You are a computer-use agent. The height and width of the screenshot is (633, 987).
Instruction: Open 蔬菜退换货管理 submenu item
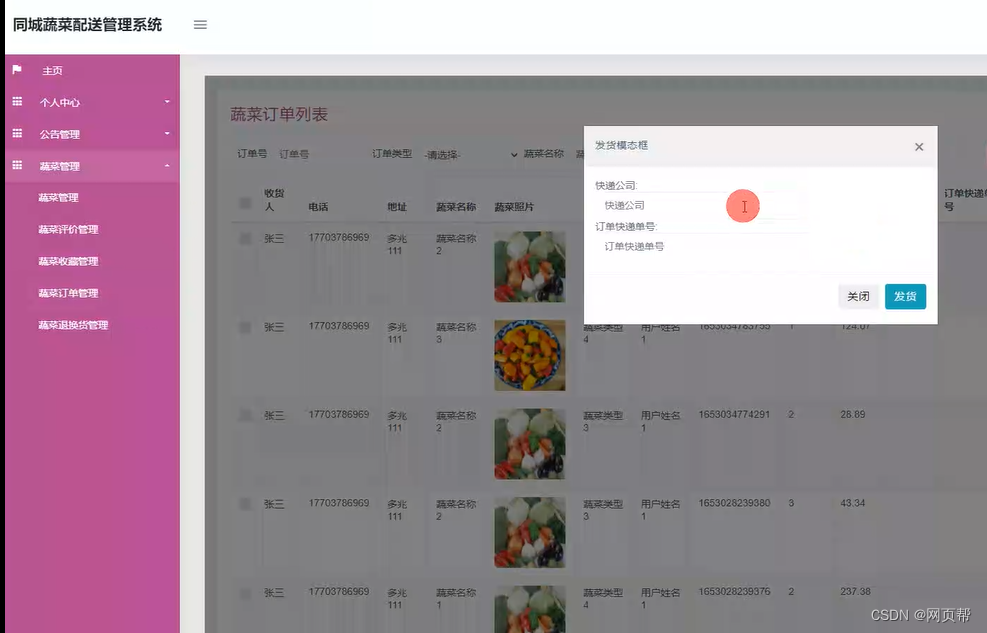(73, 325)
